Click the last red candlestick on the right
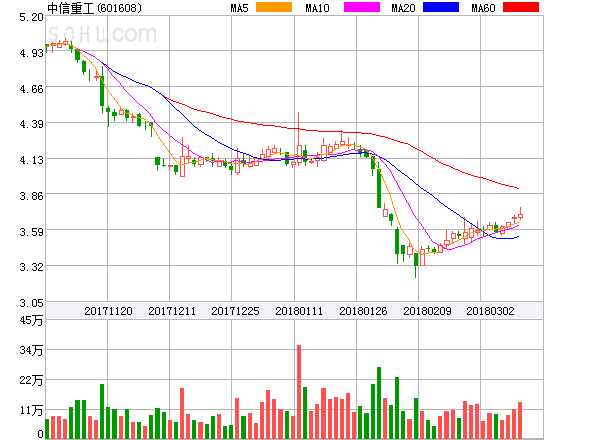The width and height of the screenshot is (600, 440). pos(520,215)
